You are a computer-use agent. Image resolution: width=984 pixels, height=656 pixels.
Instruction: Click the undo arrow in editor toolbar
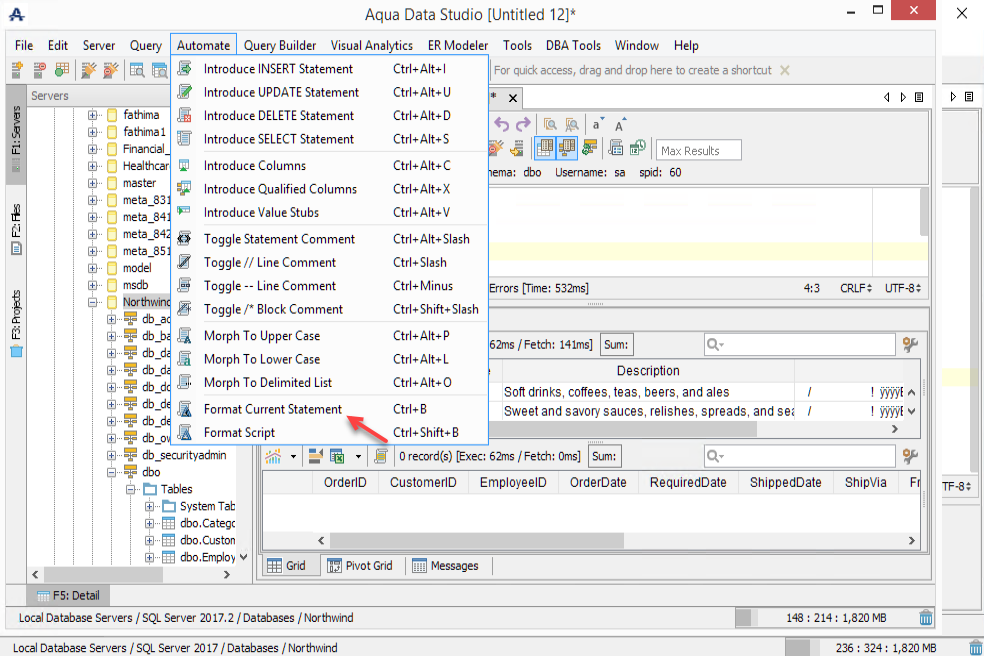point(501,124)
